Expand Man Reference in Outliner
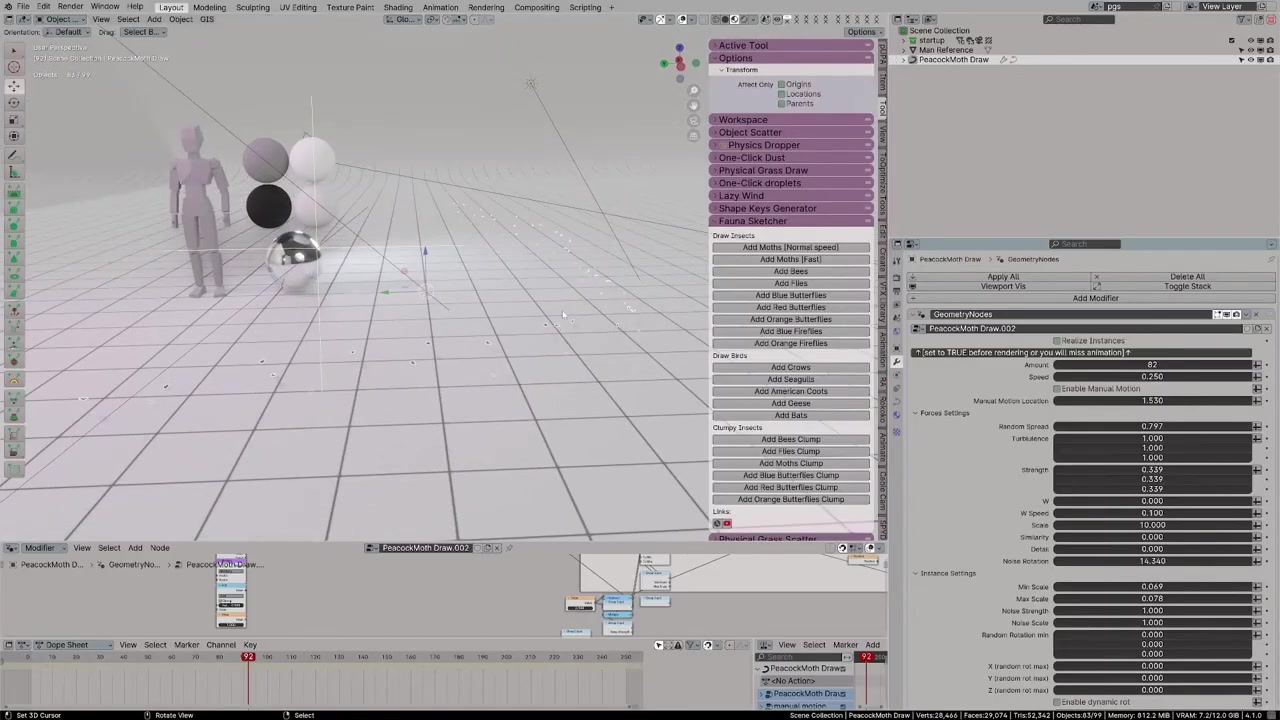This screenshot has height=720, width=1280. click(x=904, y=50)
